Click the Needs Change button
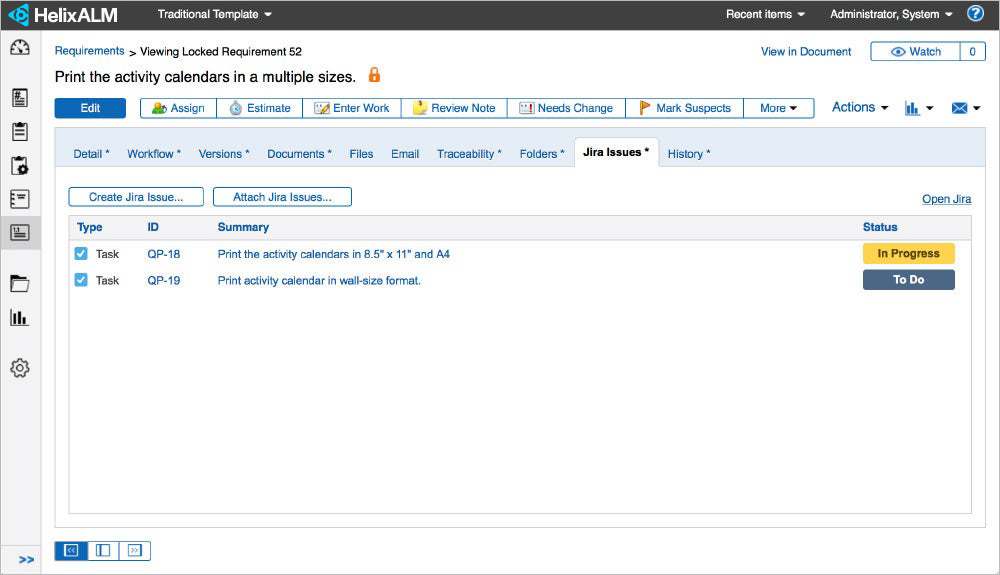The height and width of the screenshot is (575, 1000). [x=566, y=108]
